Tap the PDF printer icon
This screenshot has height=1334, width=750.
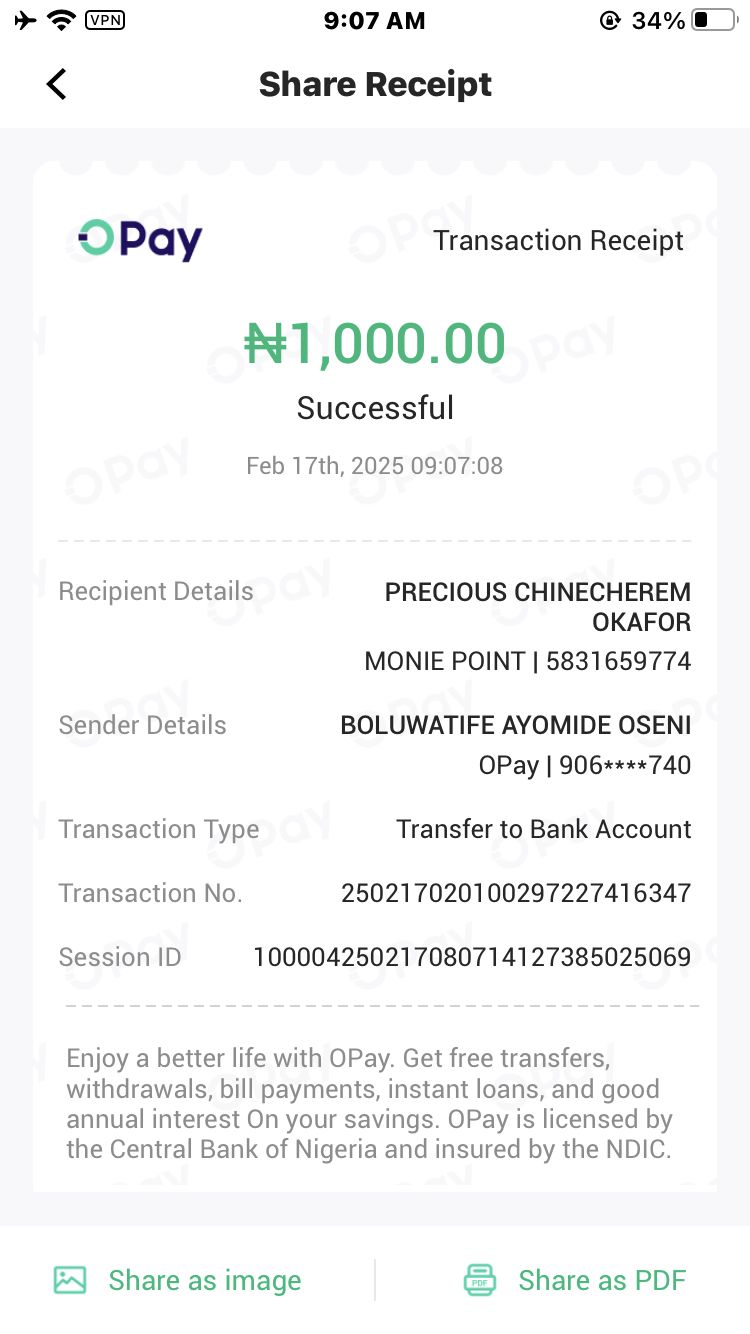point(480,1280)
